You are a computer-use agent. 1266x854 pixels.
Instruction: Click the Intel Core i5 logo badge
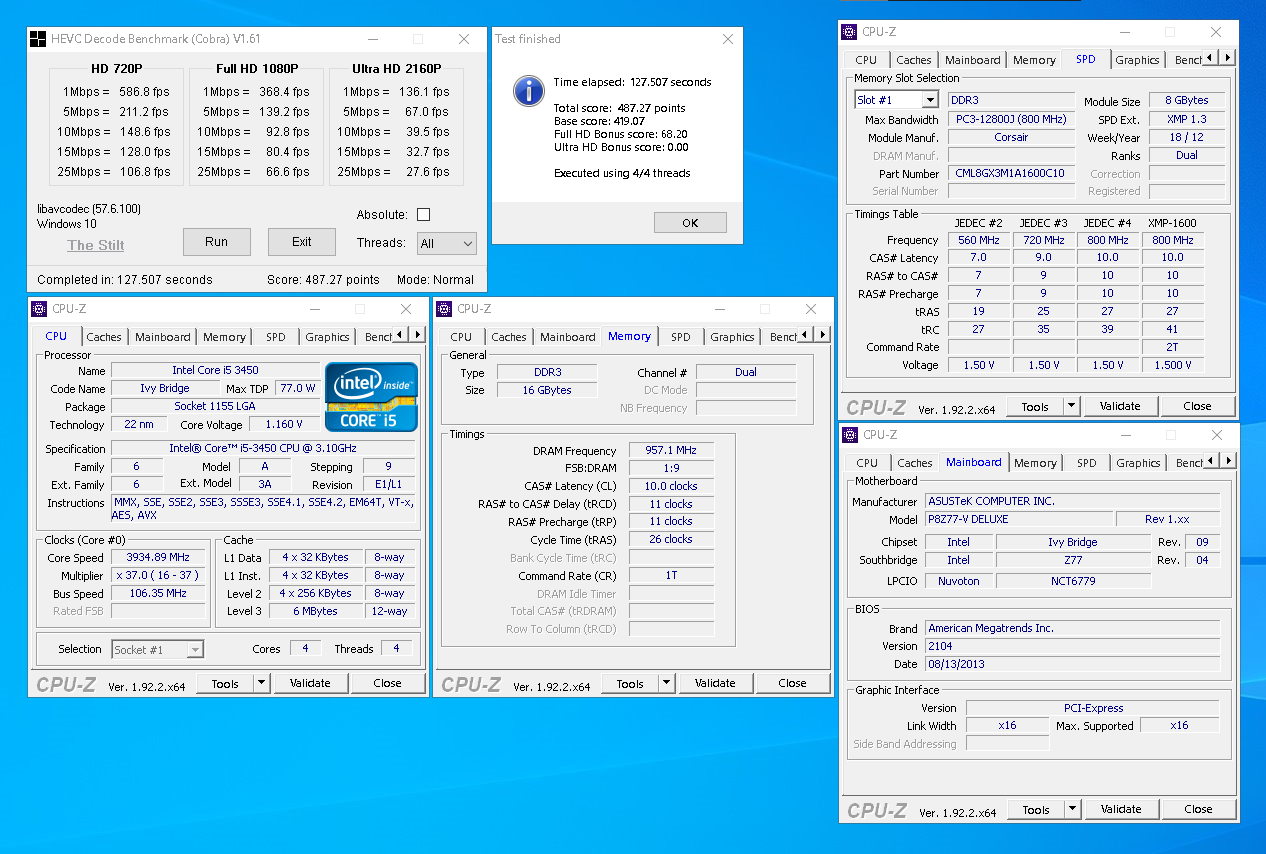(x=371, y=397)
